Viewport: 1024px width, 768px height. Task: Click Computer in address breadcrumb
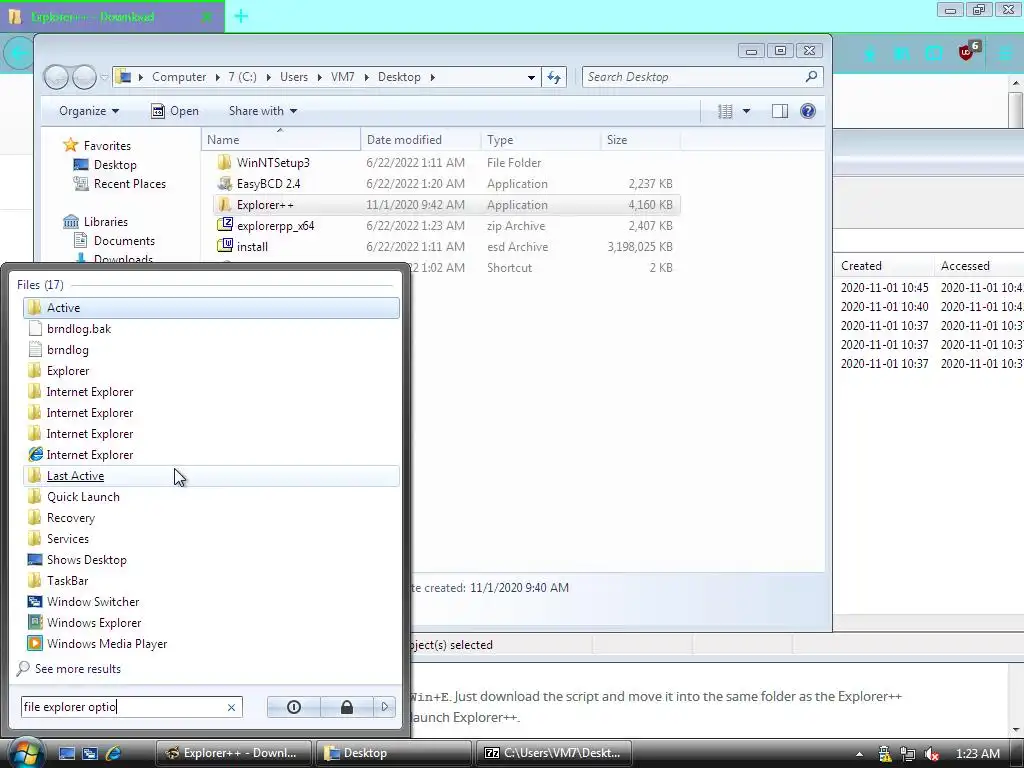pos(179,77)
